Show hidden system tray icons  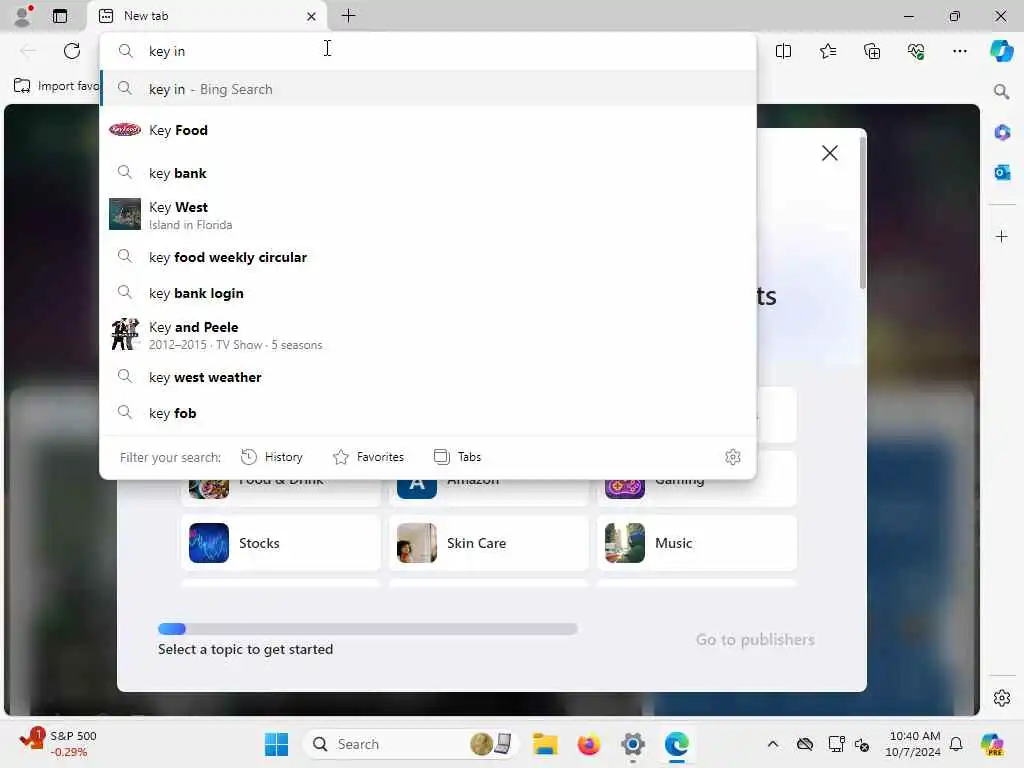coord(773,744)
